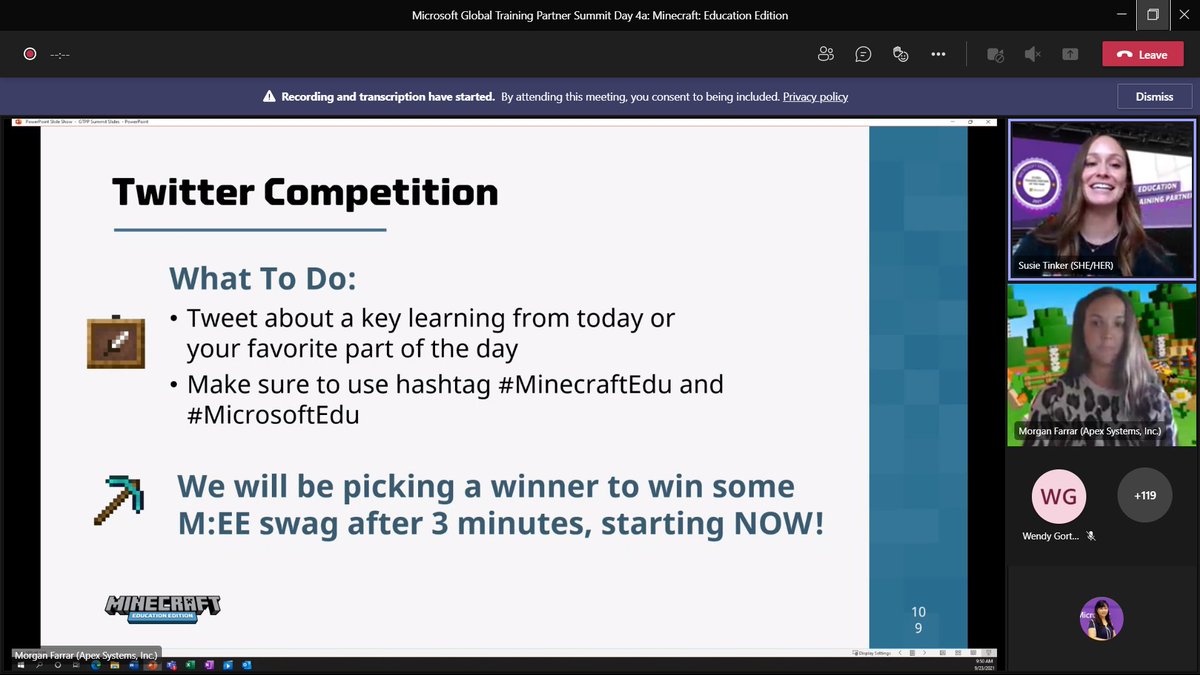The width and height of the screenshot is (1200, 675).
Task: Open Windows search from the taskbar
Action: (x=39, y=666)
